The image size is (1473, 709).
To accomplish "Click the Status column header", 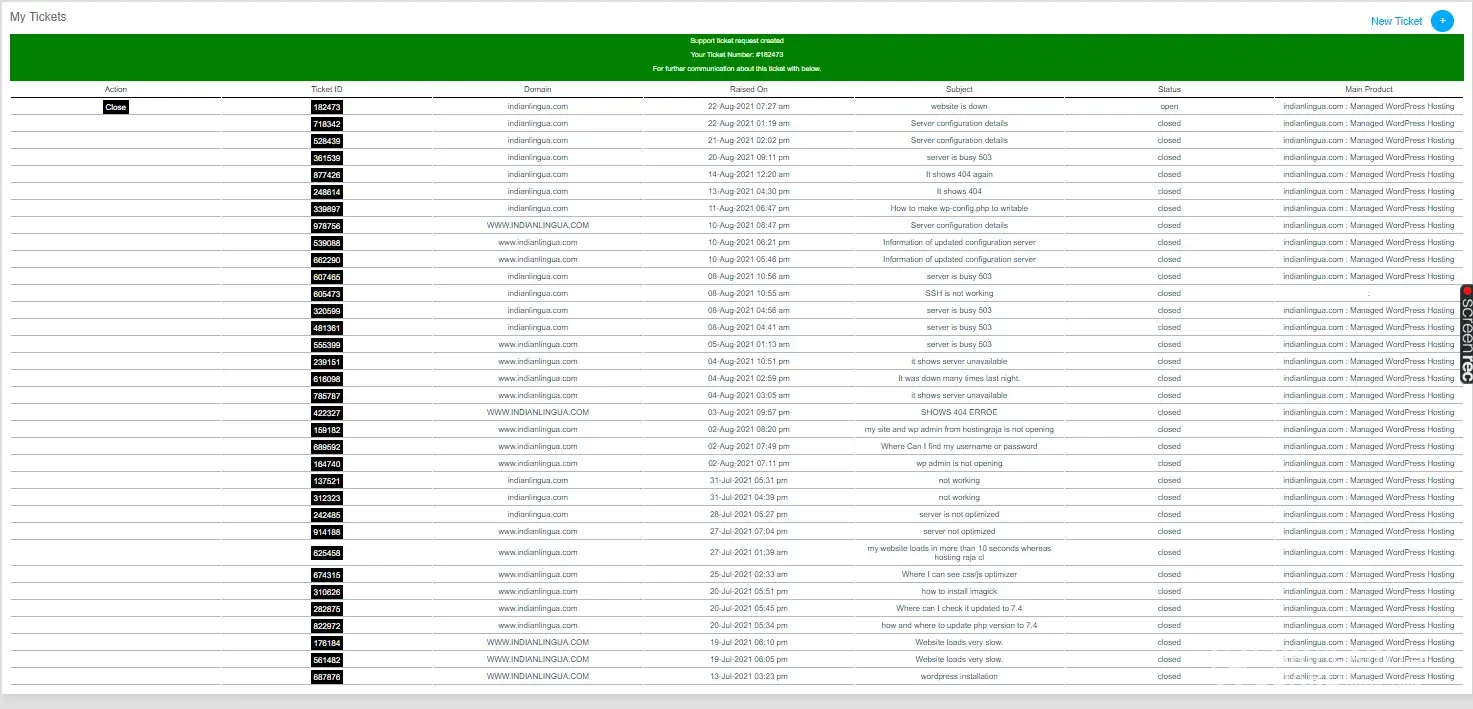I will 1170,89.
